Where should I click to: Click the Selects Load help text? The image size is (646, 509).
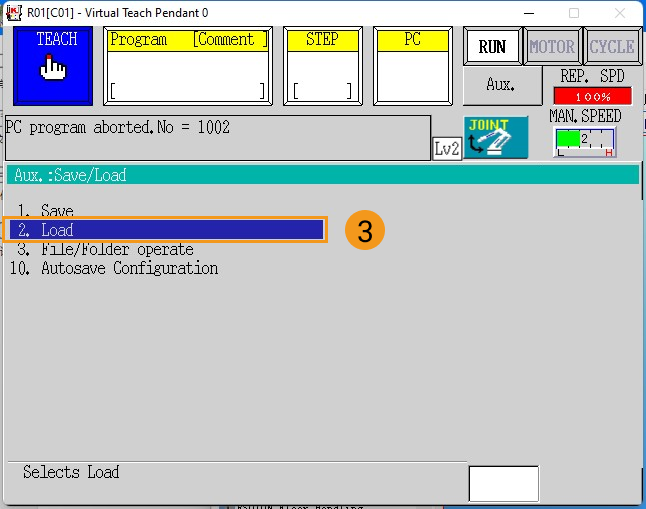coord(71,472)
